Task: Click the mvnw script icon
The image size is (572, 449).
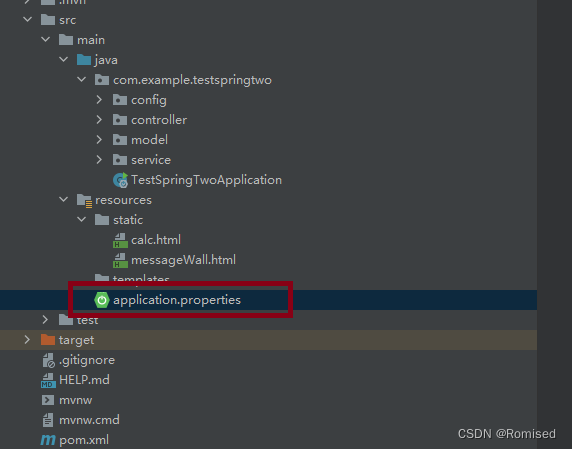Action: (48, 400)
